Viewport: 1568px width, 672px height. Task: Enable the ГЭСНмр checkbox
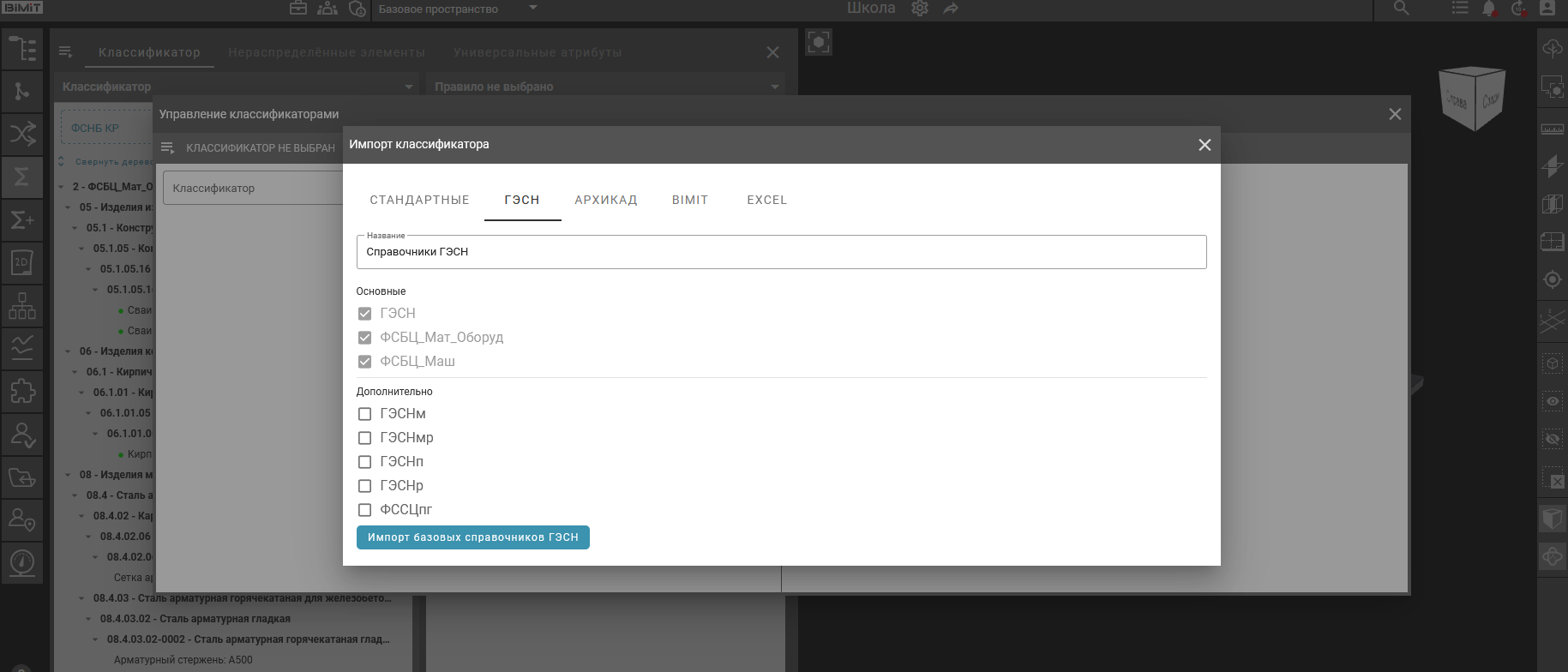[364, 438]
